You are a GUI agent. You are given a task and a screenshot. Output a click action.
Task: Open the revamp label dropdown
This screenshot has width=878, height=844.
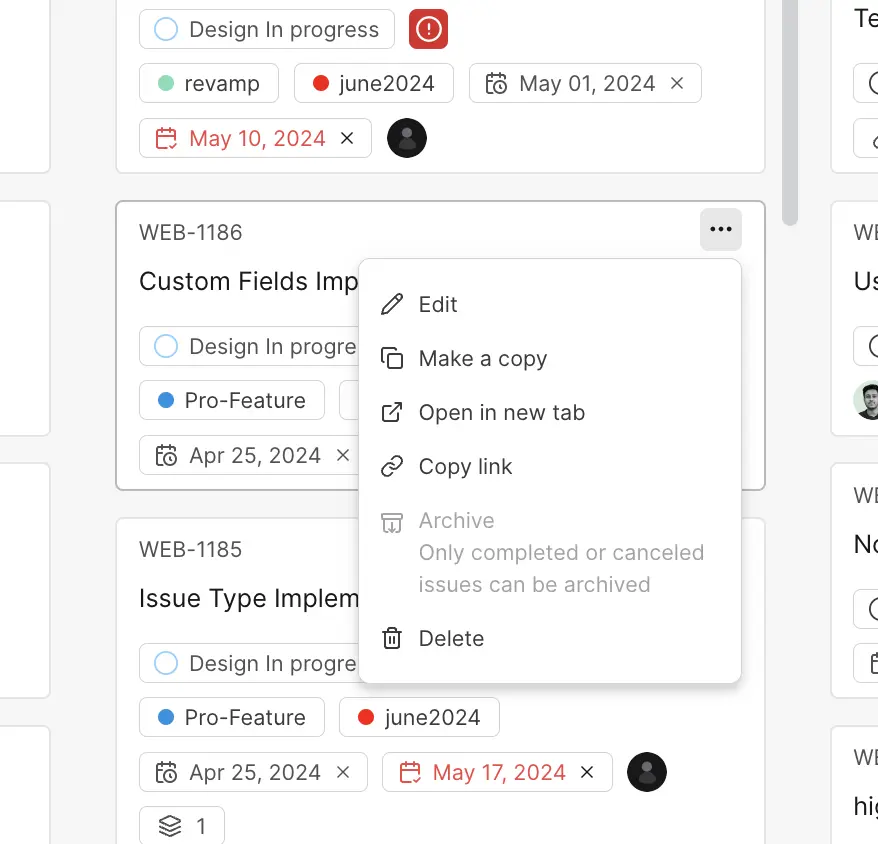point(208,83)
